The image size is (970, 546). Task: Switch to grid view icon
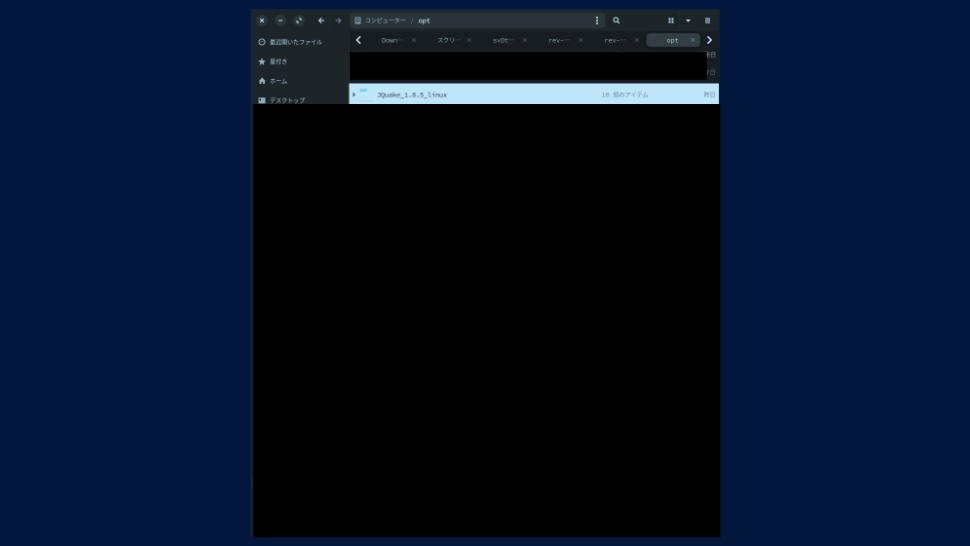click(x=671, y=20)
